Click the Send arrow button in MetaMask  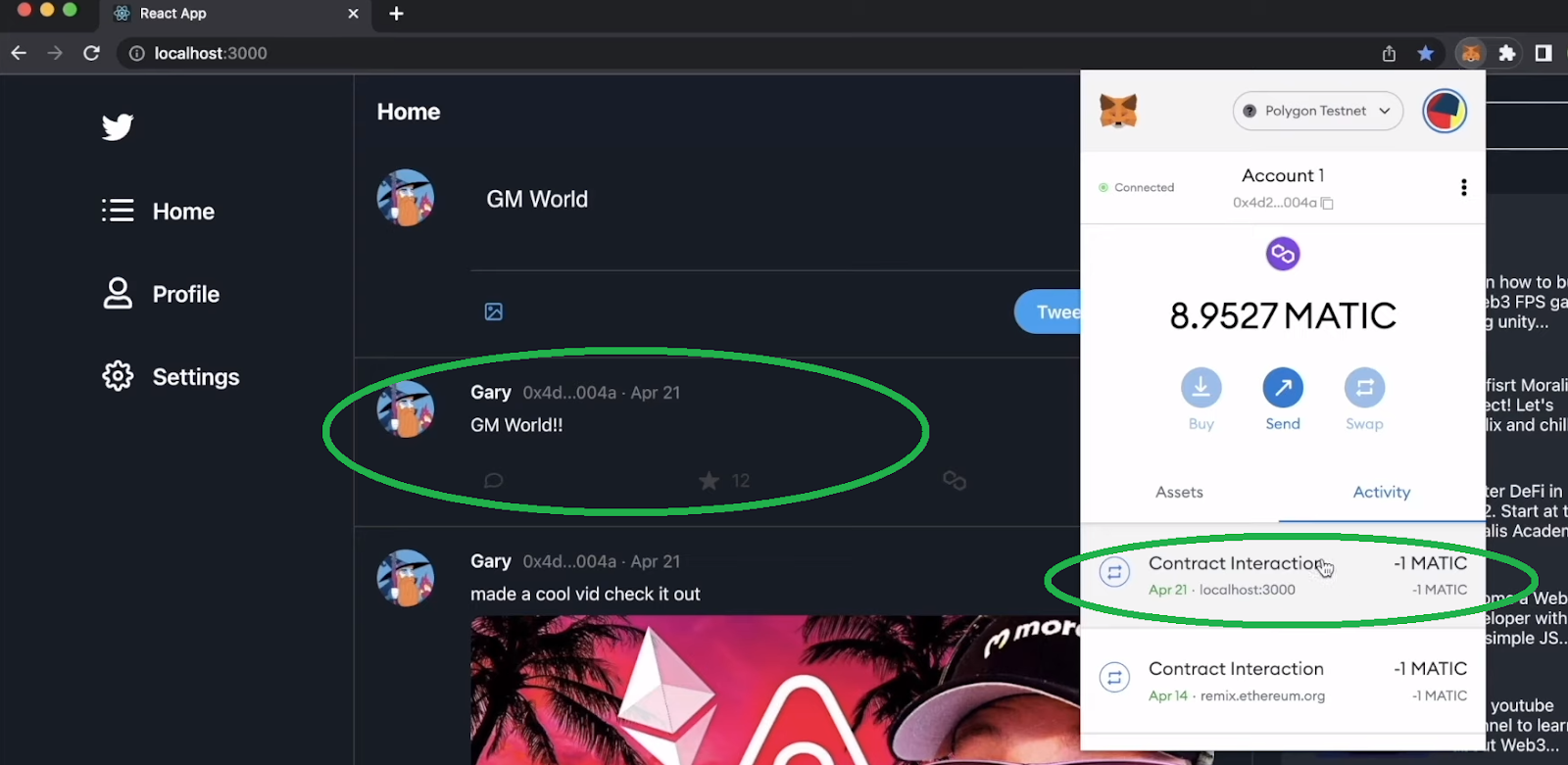coord(1283,388)
